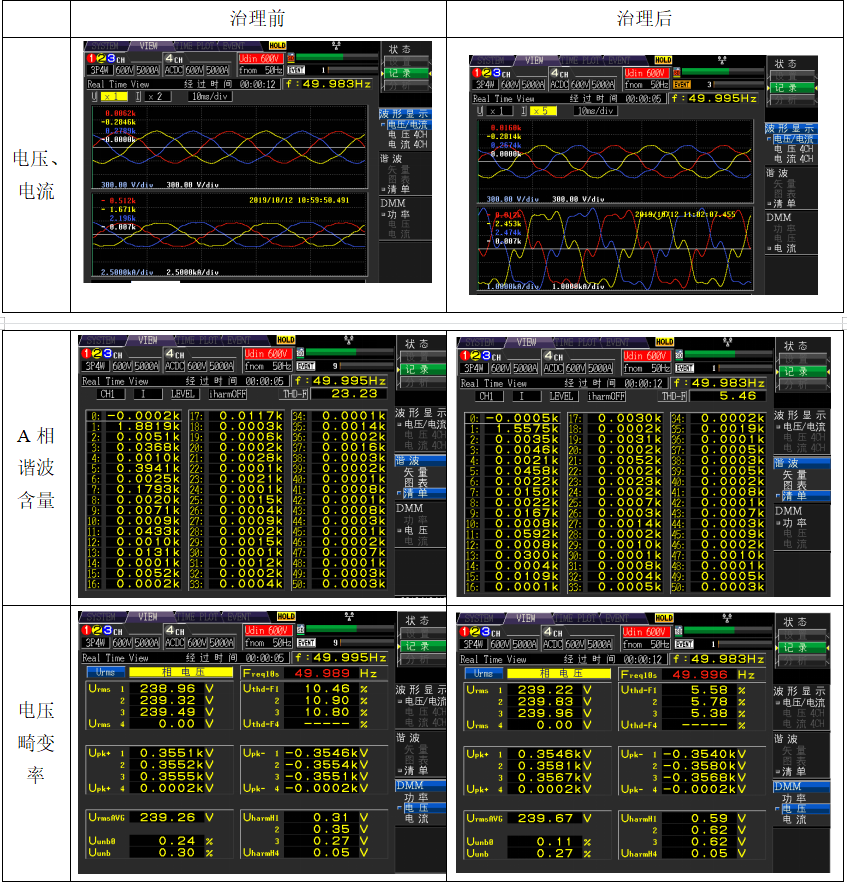Click EVENT counter icon on 治理前 waveform screen

point(296,70)
